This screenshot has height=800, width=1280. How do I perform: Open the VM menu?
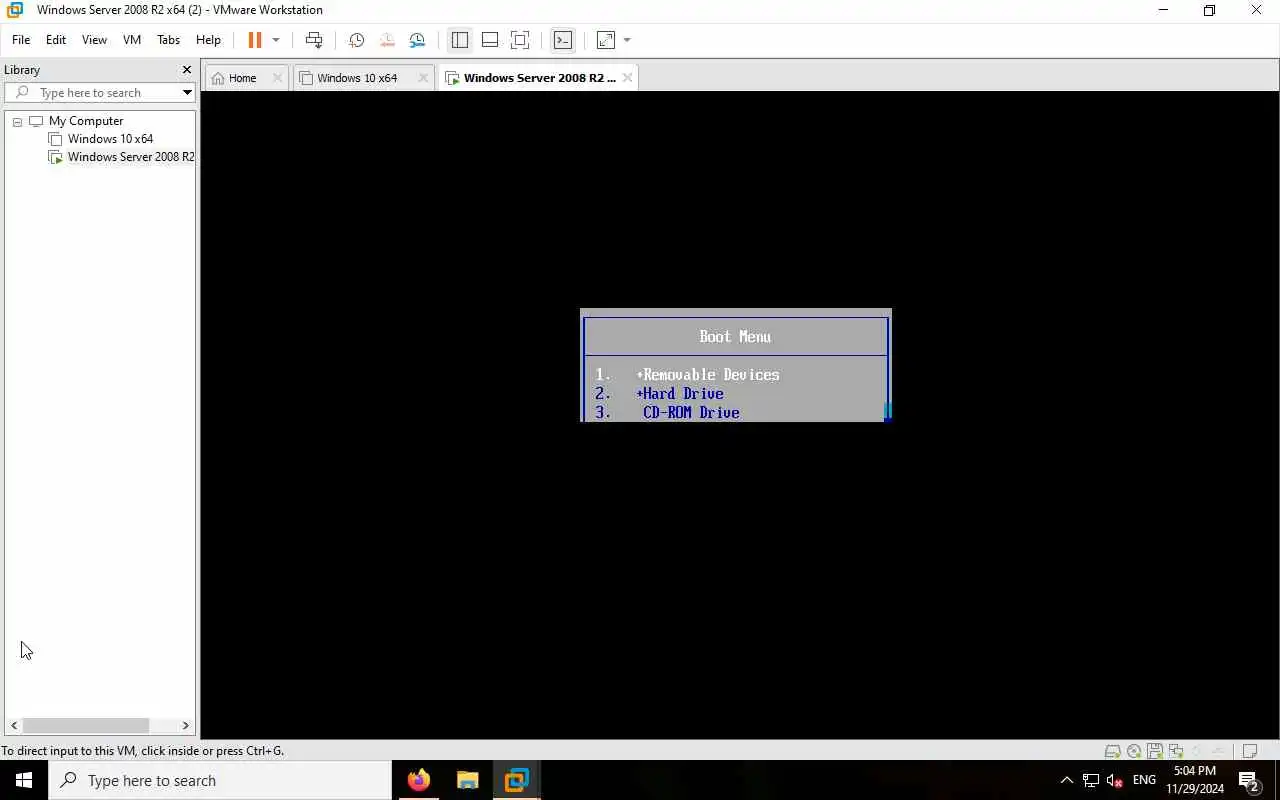(x=132, y=40)
